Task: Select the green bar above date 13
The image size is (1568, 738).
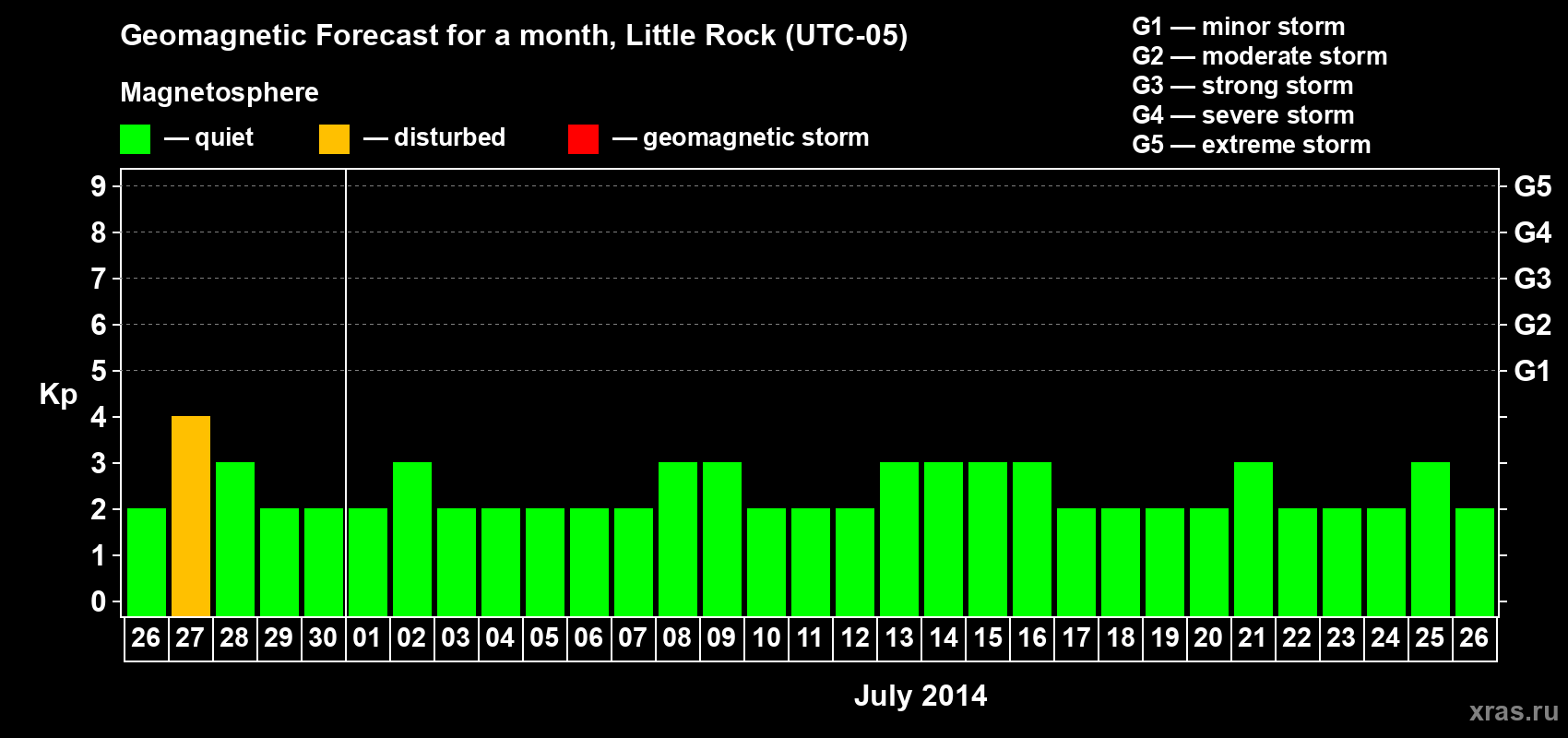Action: 899,539
